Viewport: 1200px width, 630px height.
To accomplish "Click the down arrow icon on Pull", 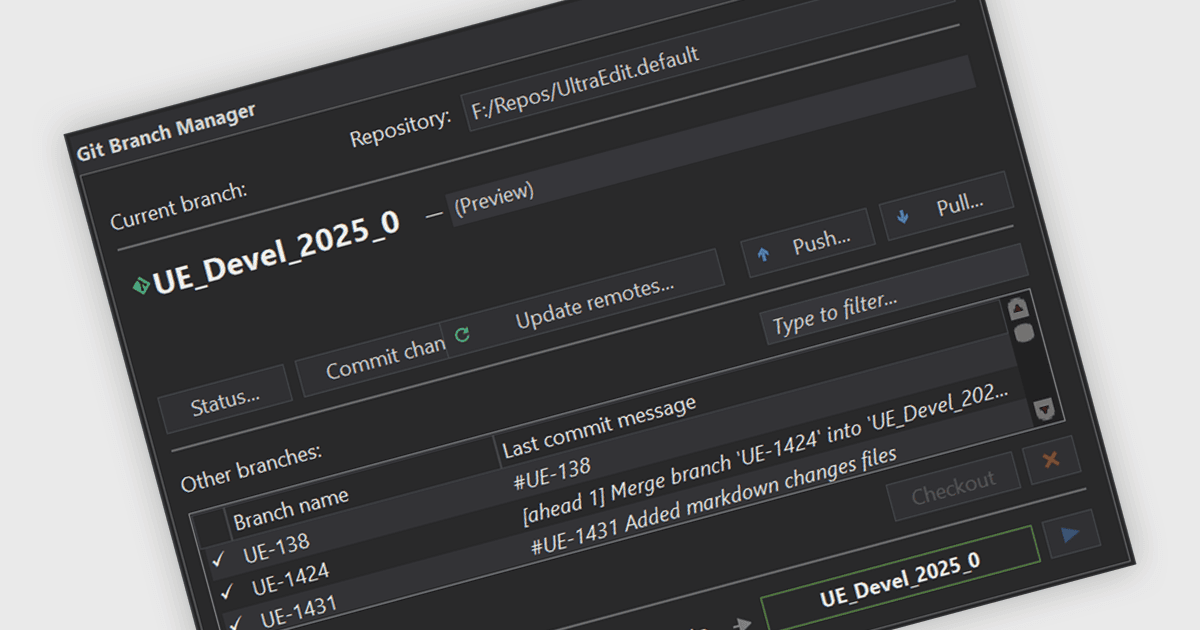I will (x=903, y=217).
